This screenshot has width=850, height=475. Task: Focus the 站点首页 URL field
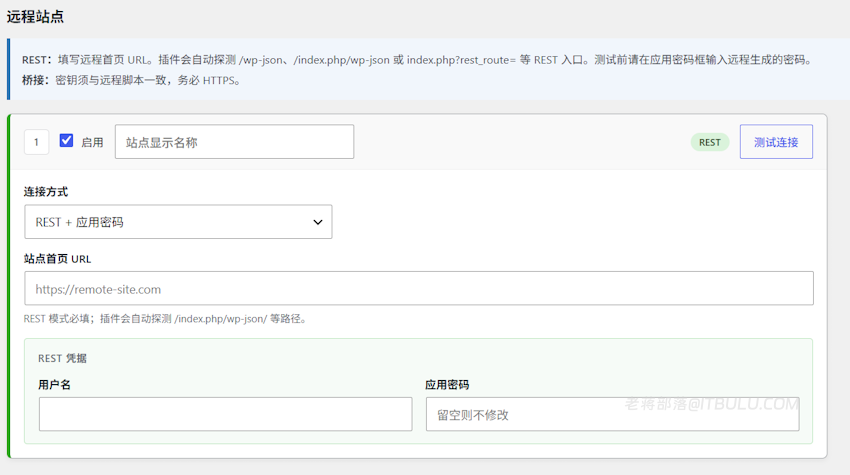point(418,288)
